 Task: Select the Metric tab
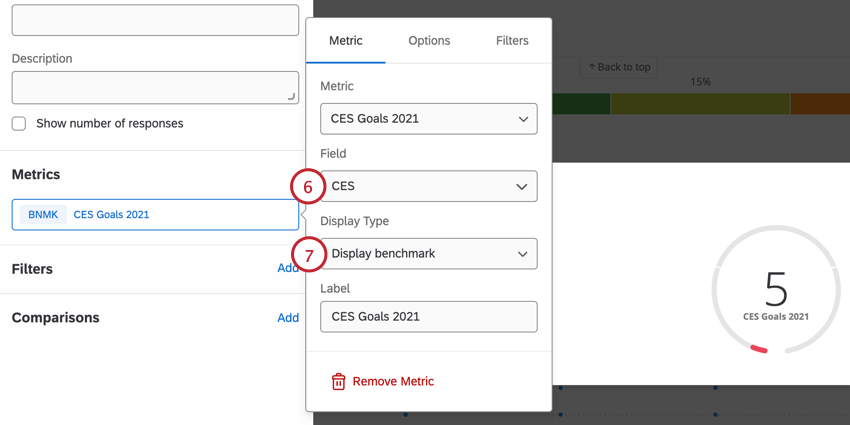point(346,41)
